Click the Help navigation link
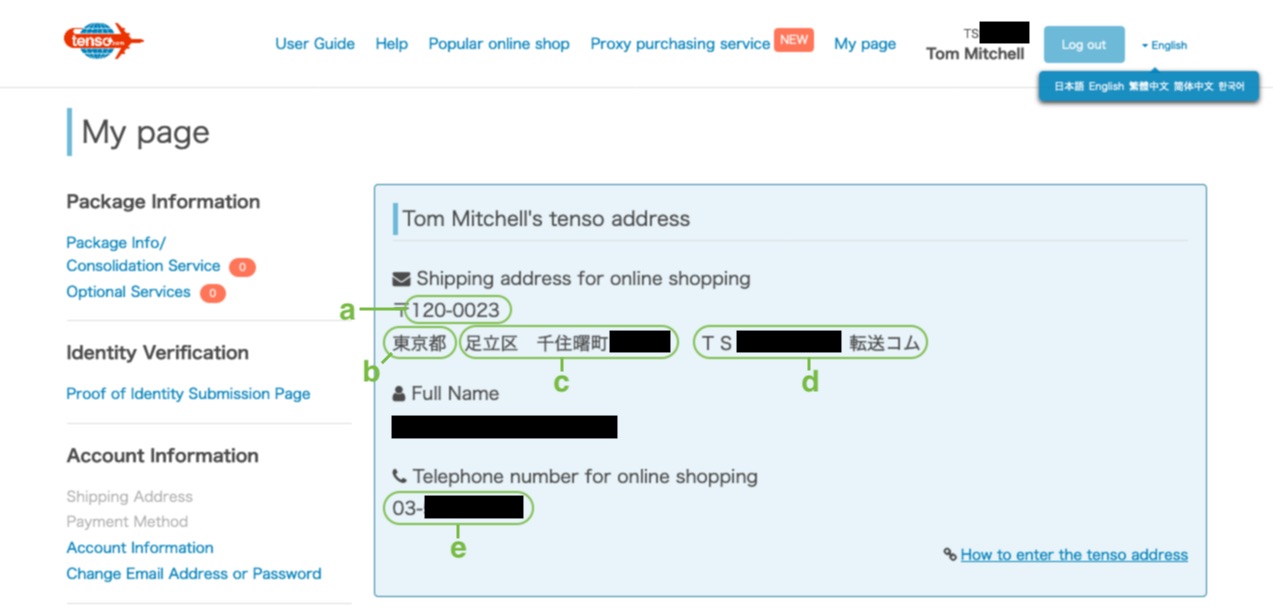This screenshot has height=613, width=1273. 391,44
